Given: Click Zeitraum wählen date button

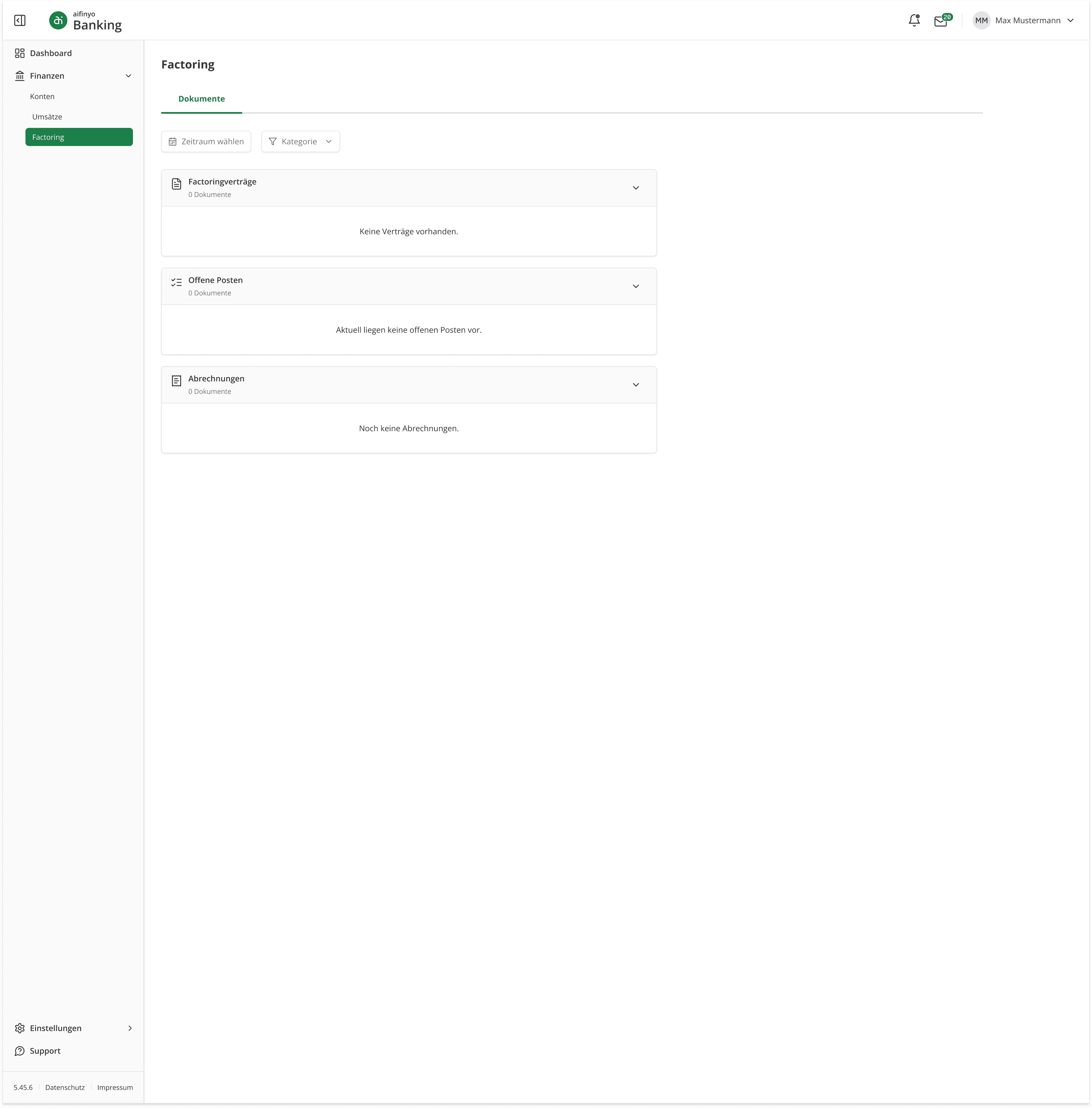Looking at the screenshot, I should tap(206, 142).
